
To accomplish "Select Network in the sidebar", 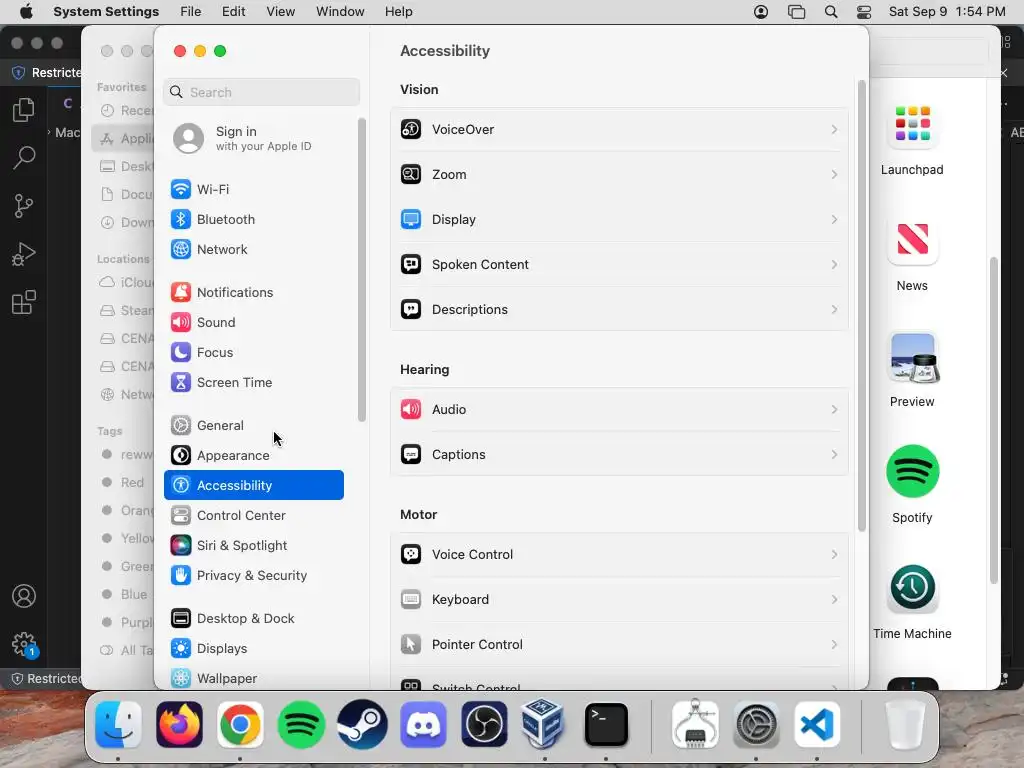I will (x=254, y=249).
